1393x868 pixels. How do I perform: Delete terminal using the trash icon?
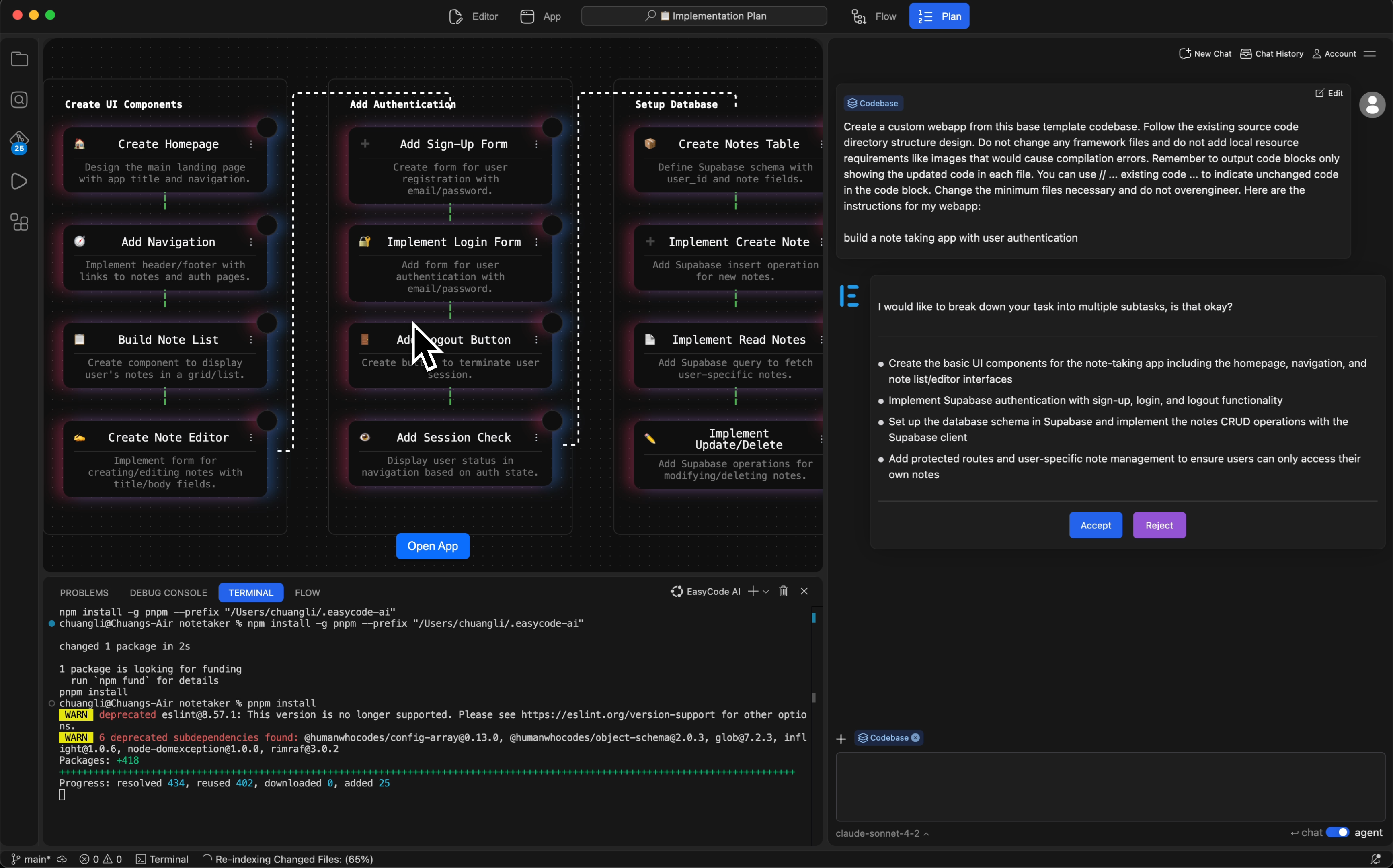pyautogui.click(x=783, y=591)
